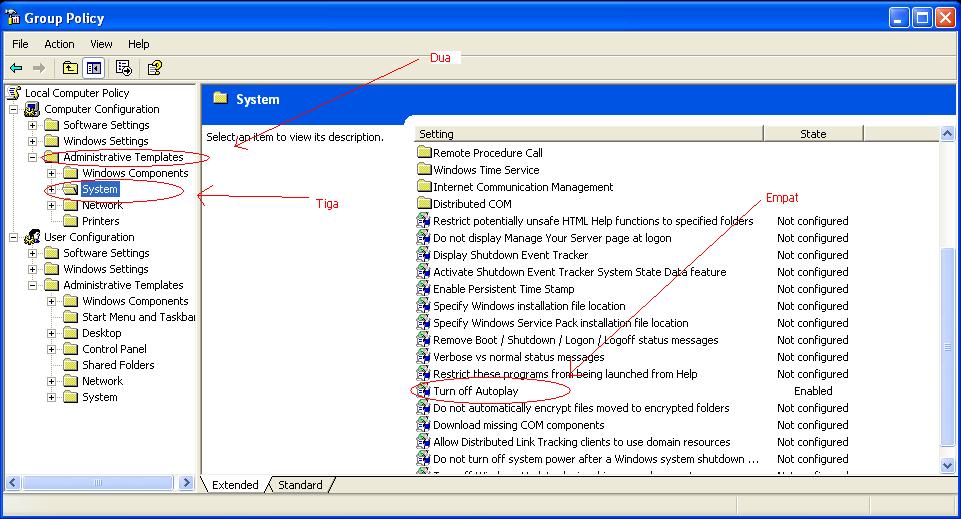Click the Internet Communication Management folder icon
The width and height of the screenshot is (961, 519).
point(424,186)
